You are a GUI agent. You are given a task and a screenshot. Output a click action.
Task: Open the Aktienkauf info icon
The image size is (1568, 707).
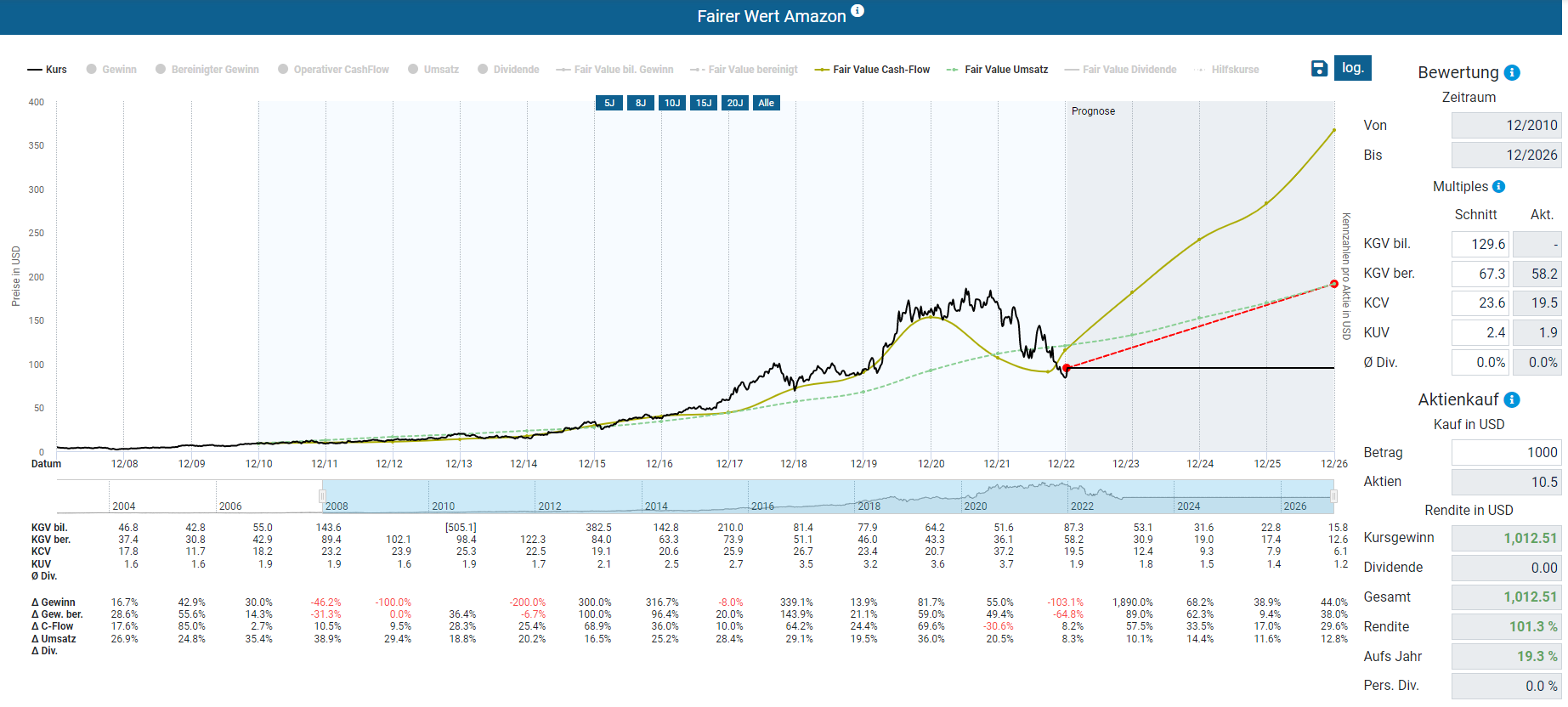[x=1512, y=400]
